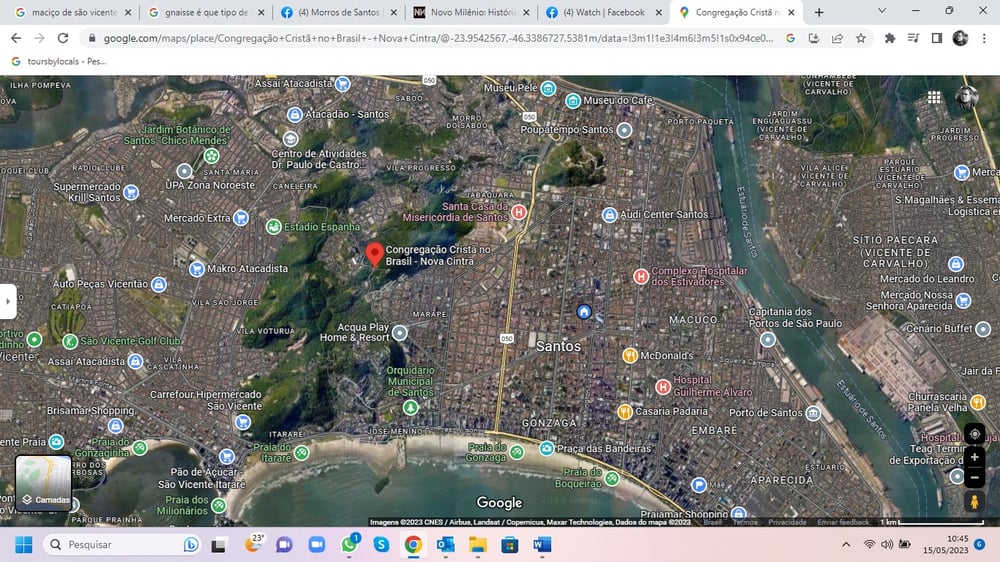1000x562 pixels.
Task: Open the Praça das Bandeiras marker
Action: click(x=547, y=448)
